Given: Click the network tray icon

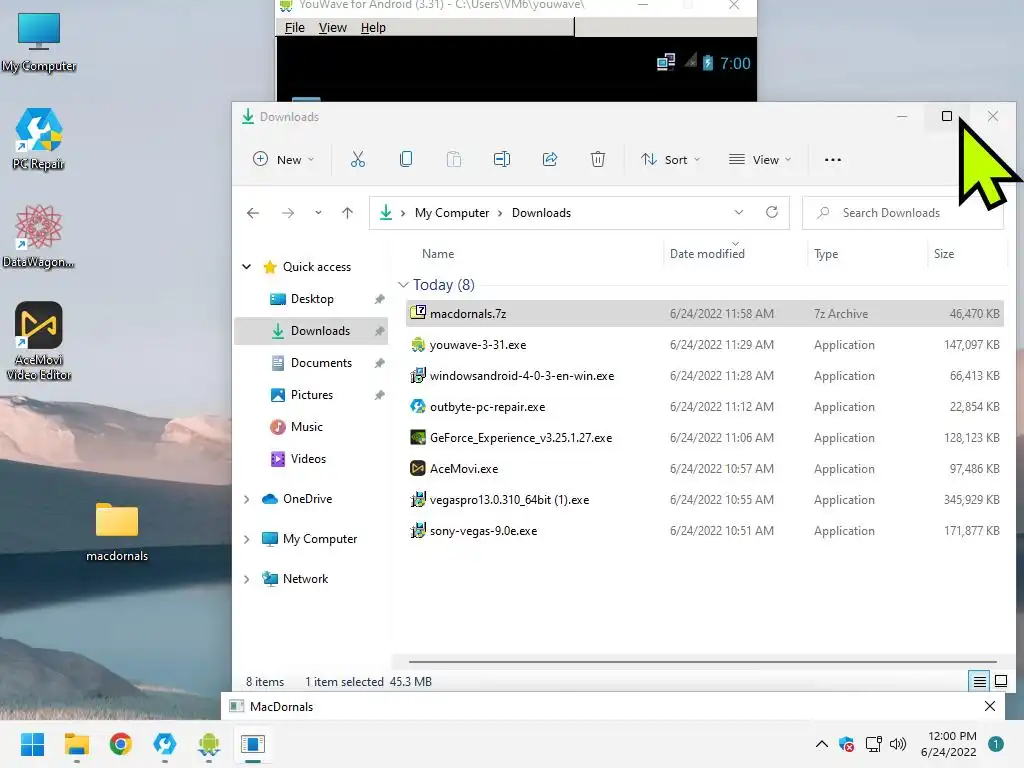Looking at the screenshot, I should [x=873, y=744].
